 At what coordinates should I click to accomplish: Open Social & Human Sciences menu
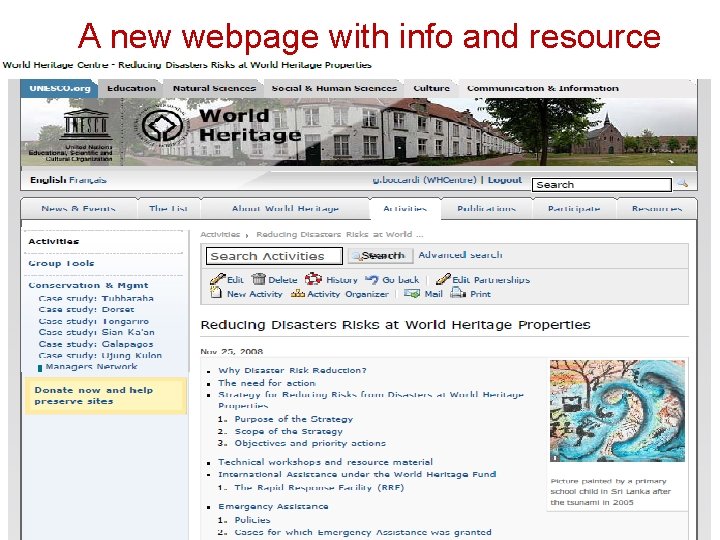tap(334, 88)
